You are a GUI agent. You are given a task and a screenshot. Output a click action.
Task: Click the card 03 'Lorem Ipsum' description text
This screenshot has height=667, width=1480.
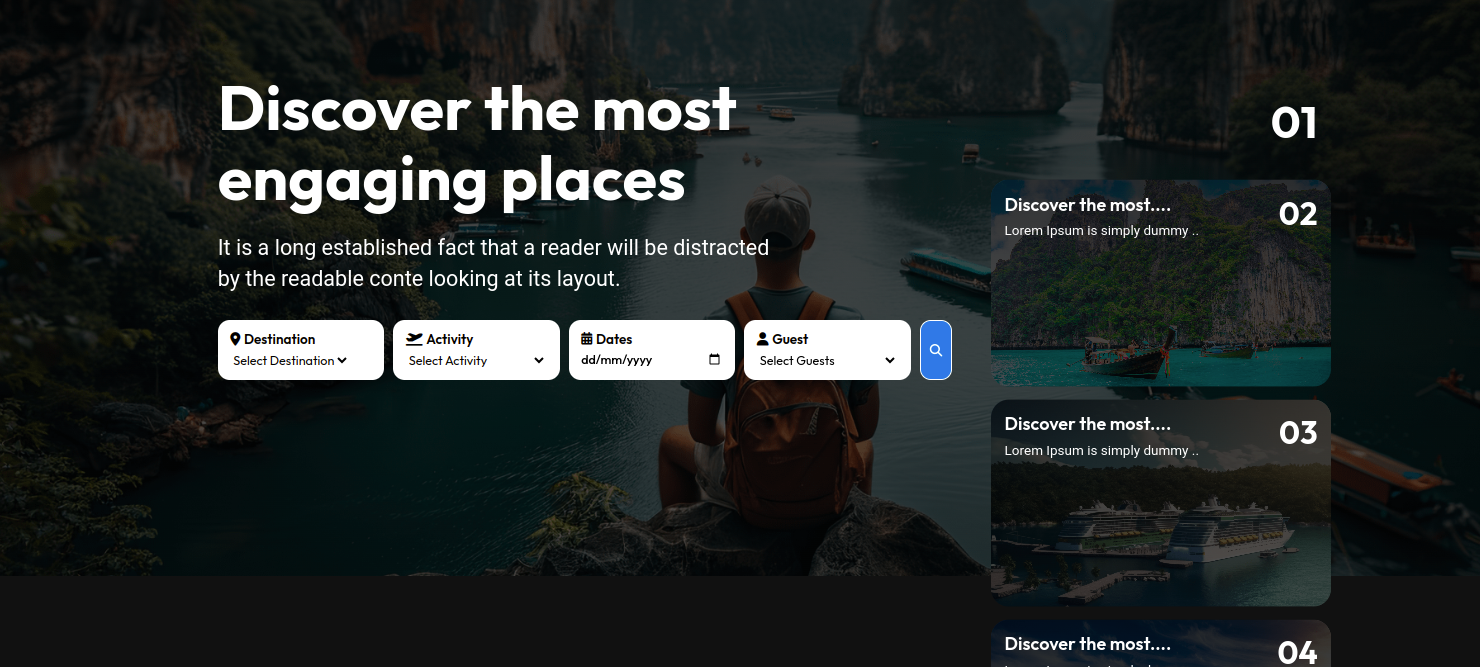(x=1100, y=451)
